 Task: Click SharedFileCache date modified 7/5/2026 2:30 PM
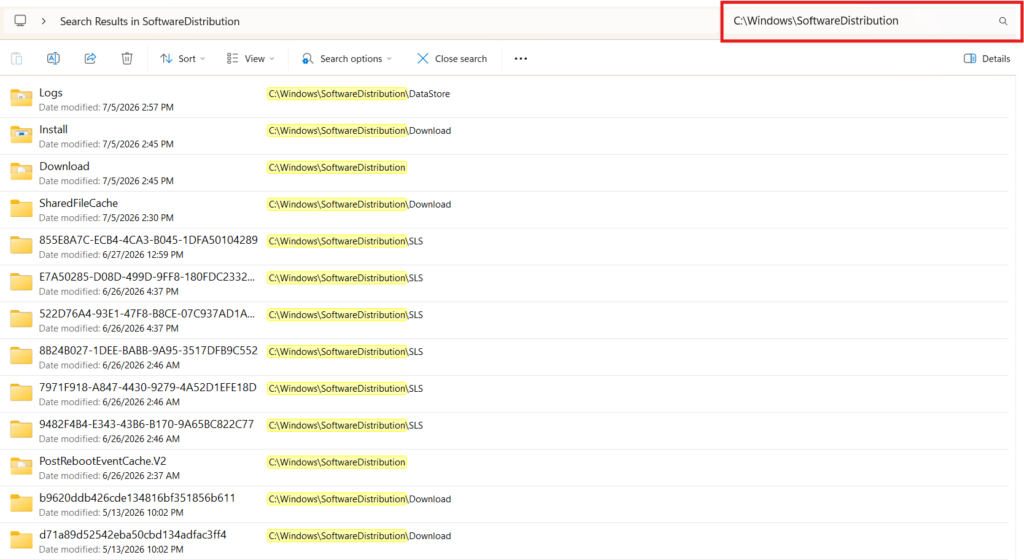(106, 218)
